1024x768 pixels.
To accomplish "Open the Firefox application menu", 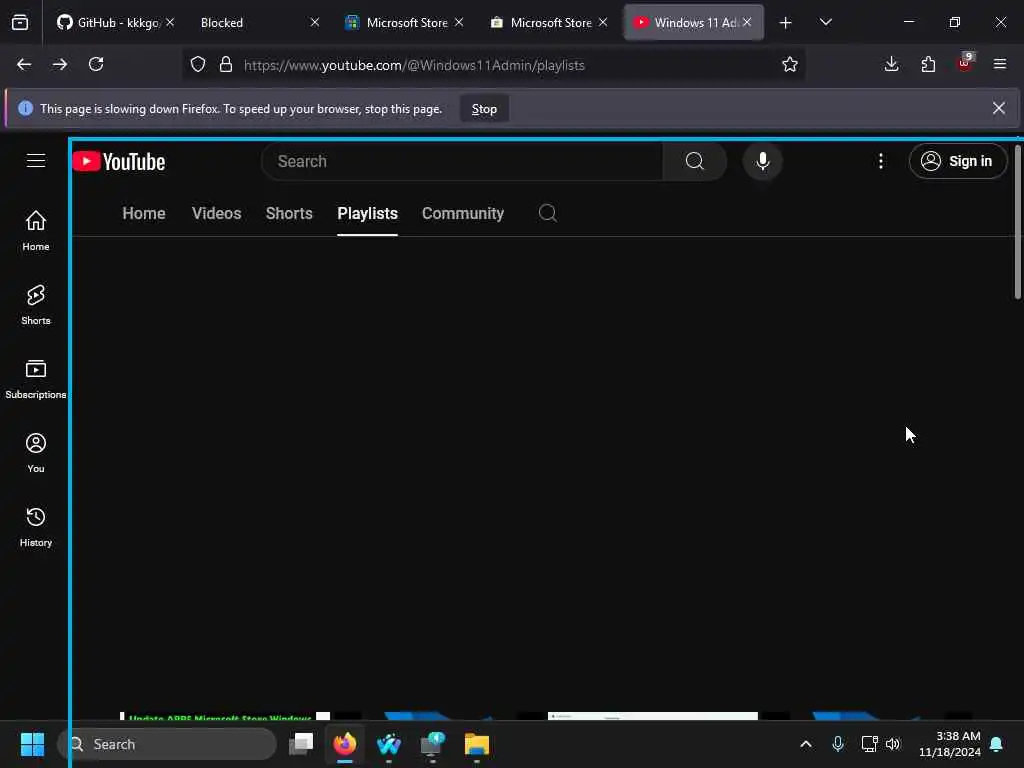I will pyautogui.click(x=1000, y=64).
